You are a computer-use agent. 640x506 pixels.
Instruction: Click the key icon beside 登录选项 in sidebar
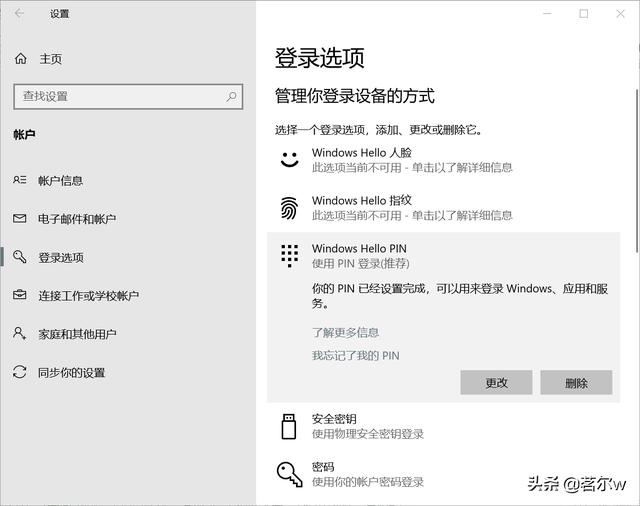coord(20,257)
